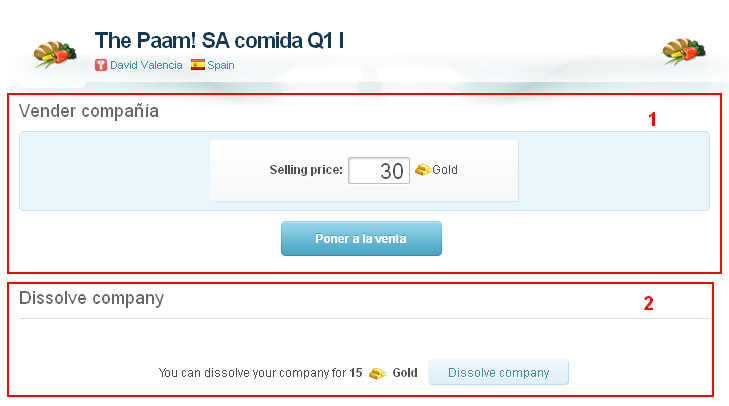Viewport: 729px width, 406px height.
Task: Click the "Gold" text beside the price field
Action: point(445,170)
